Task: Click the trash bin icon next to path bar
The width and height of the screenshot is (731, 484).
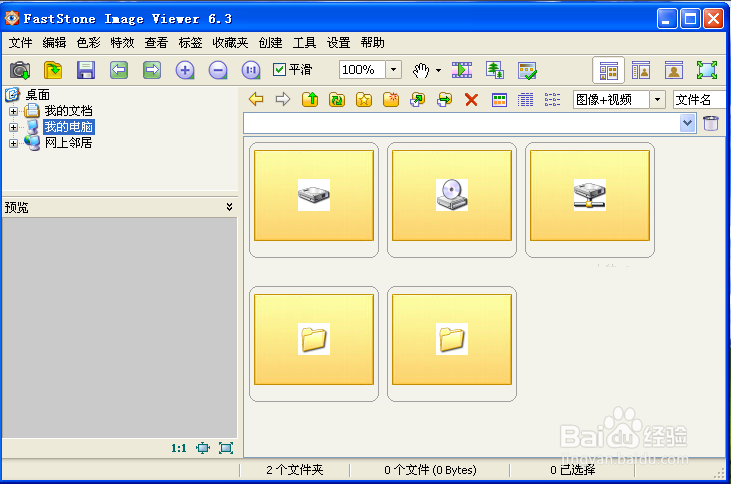Action: [x=711, y=124]
